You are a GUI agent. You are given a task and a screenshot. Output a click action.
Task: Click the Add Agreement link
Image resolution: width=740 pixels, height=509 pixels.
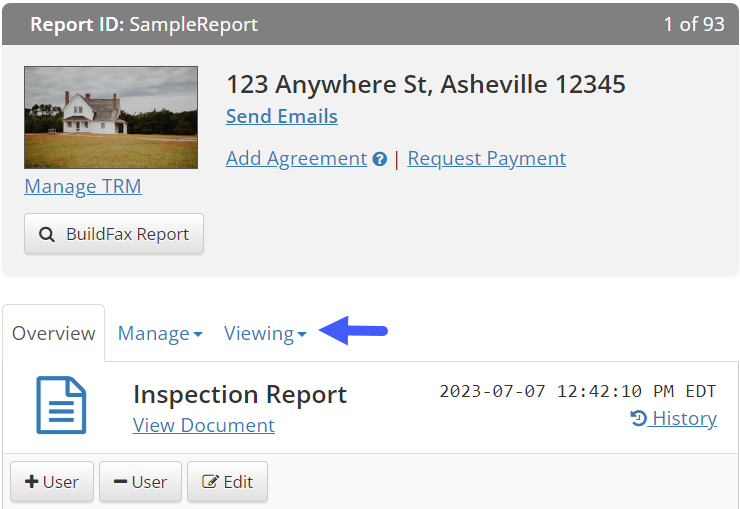click(x=296, y=159)
